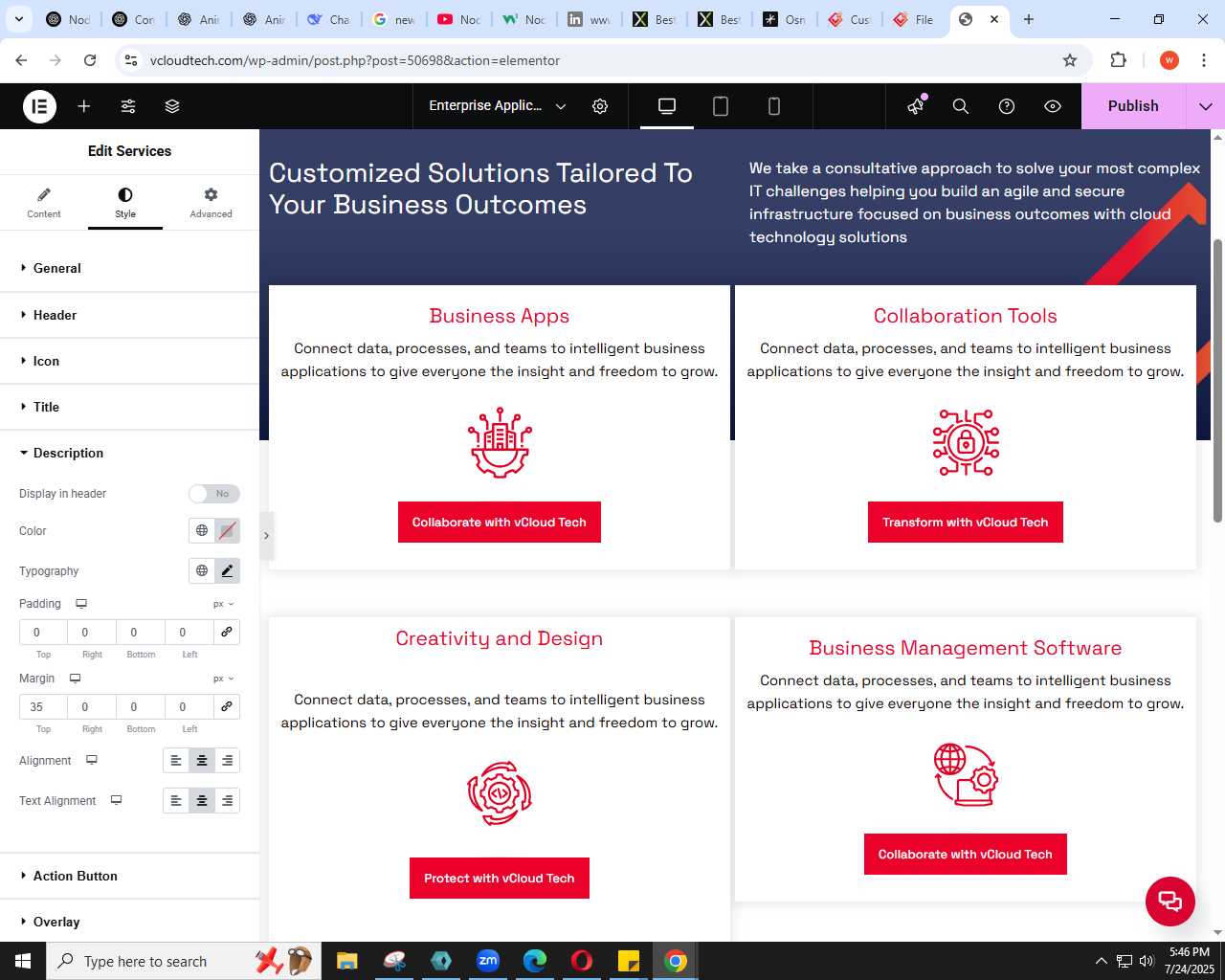The width and height of the screenshot is (1225, 980).
Task: Toggle linked values for Padding
Action: coord(227,632)
